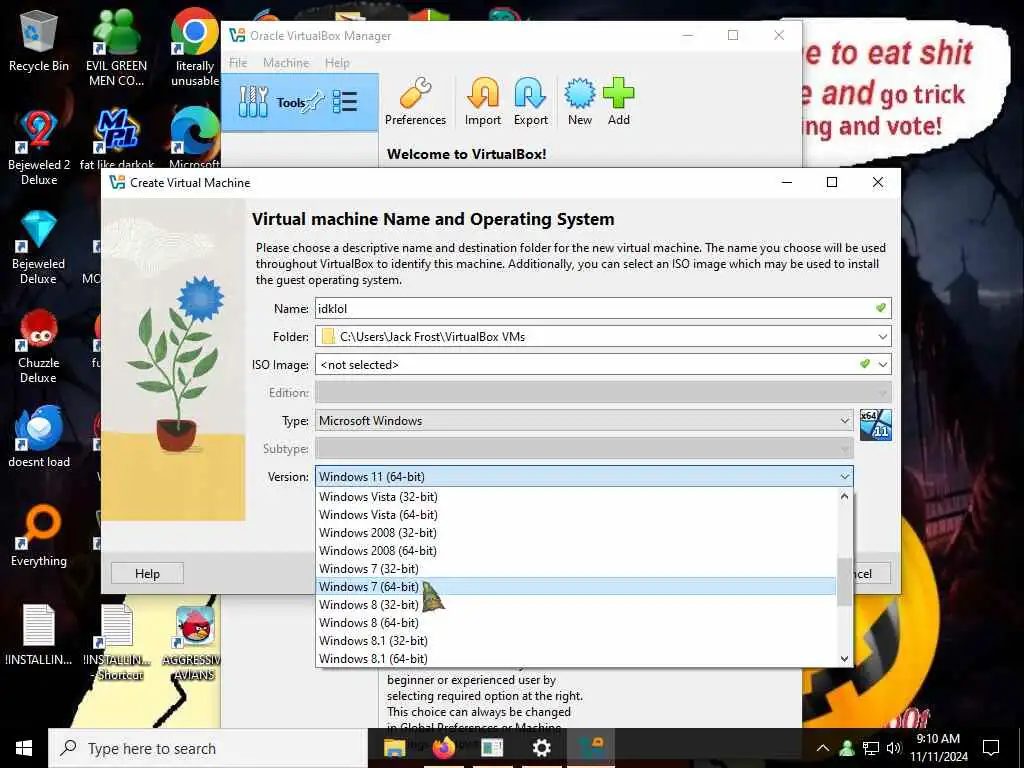
Task: Click the green Add machine icon
Action: point(618,101)
